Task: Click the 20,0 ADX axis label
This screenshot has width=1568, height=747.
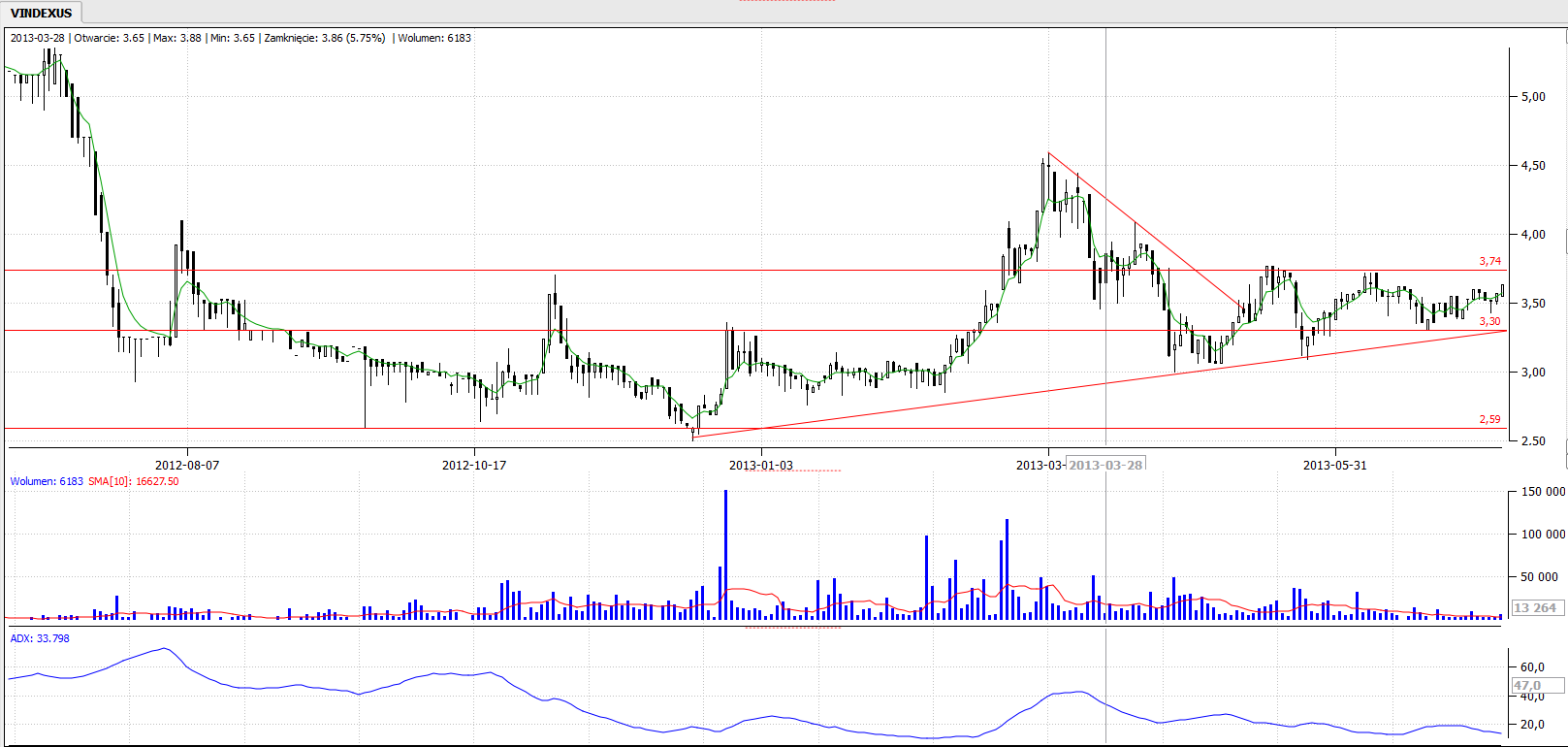Action: (x=1532, y=725)
